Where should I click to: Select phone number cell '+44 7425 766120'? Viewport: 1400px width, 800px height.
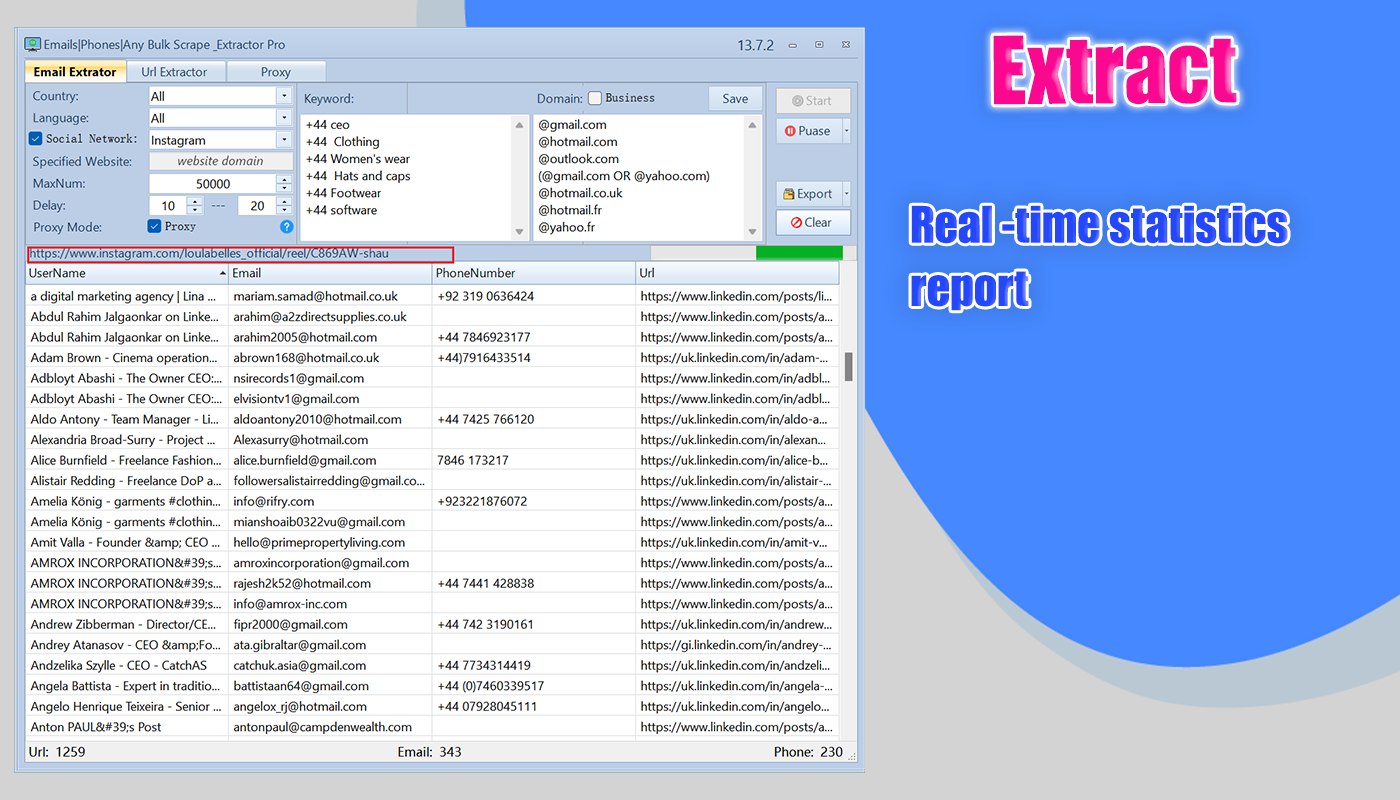tap(534, 419)
